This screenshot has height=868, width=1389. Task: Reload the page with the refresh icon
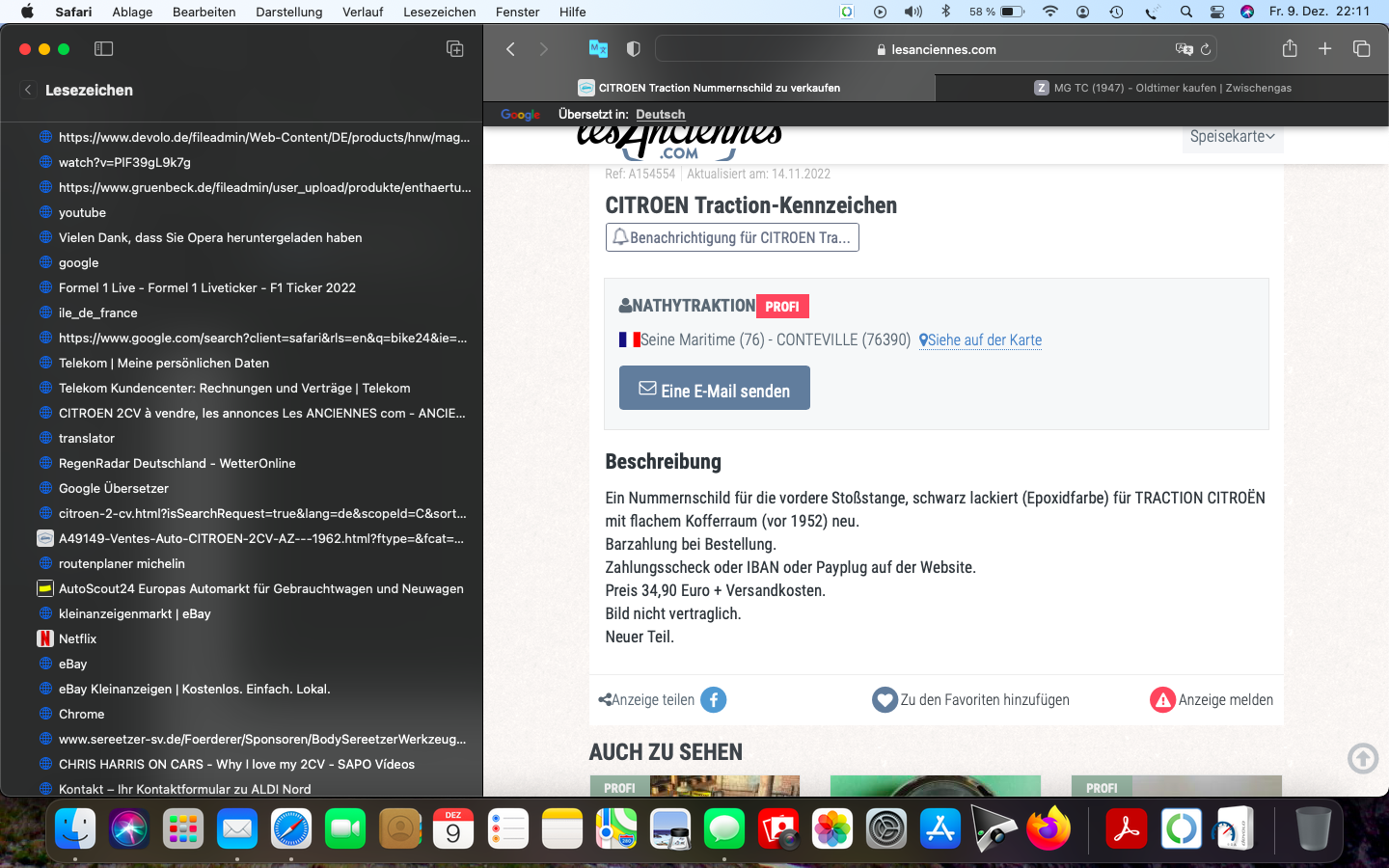[1206, 49]
